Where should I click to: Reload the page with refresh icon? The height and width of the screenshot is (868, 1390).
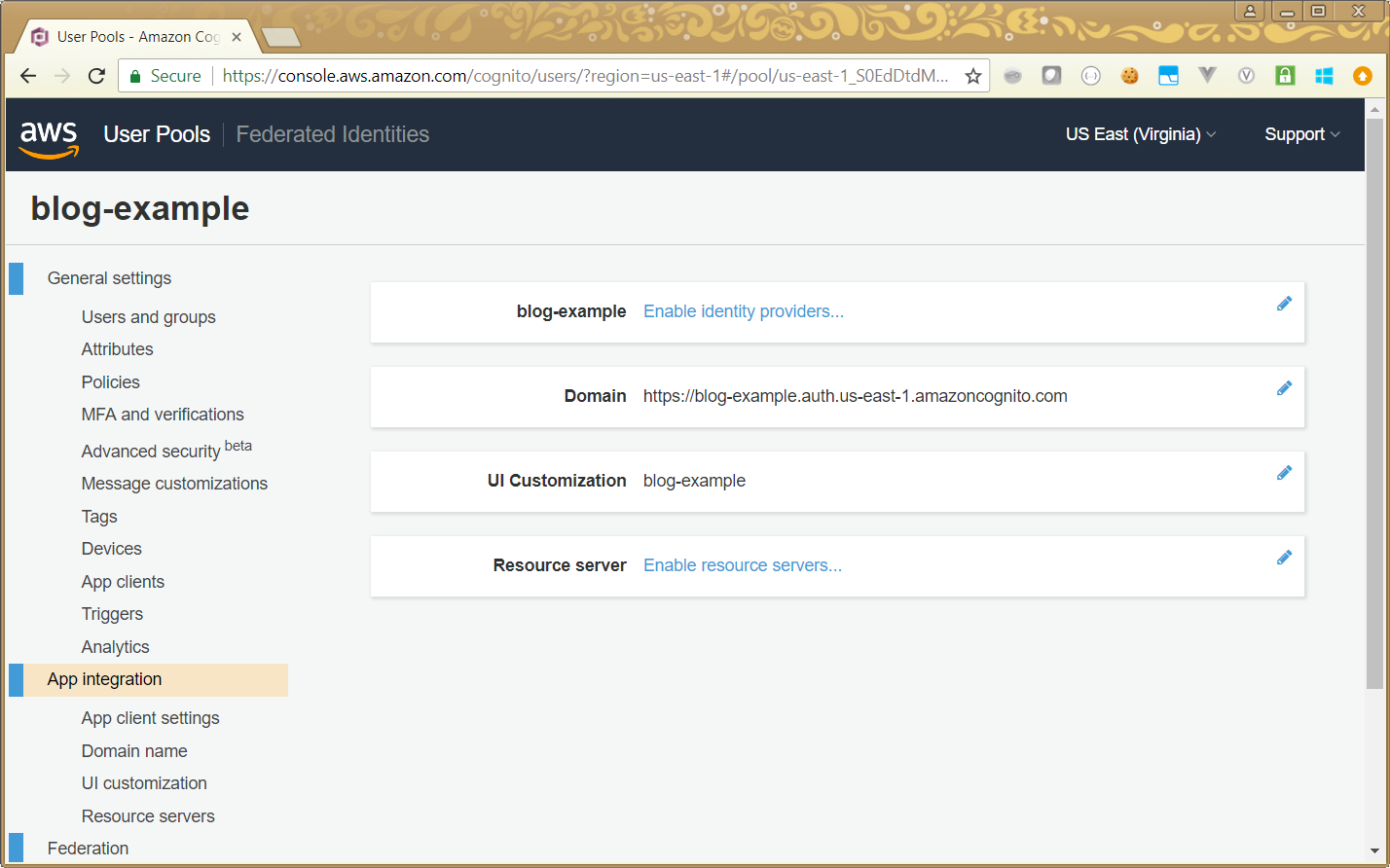[x=96, y=76]
